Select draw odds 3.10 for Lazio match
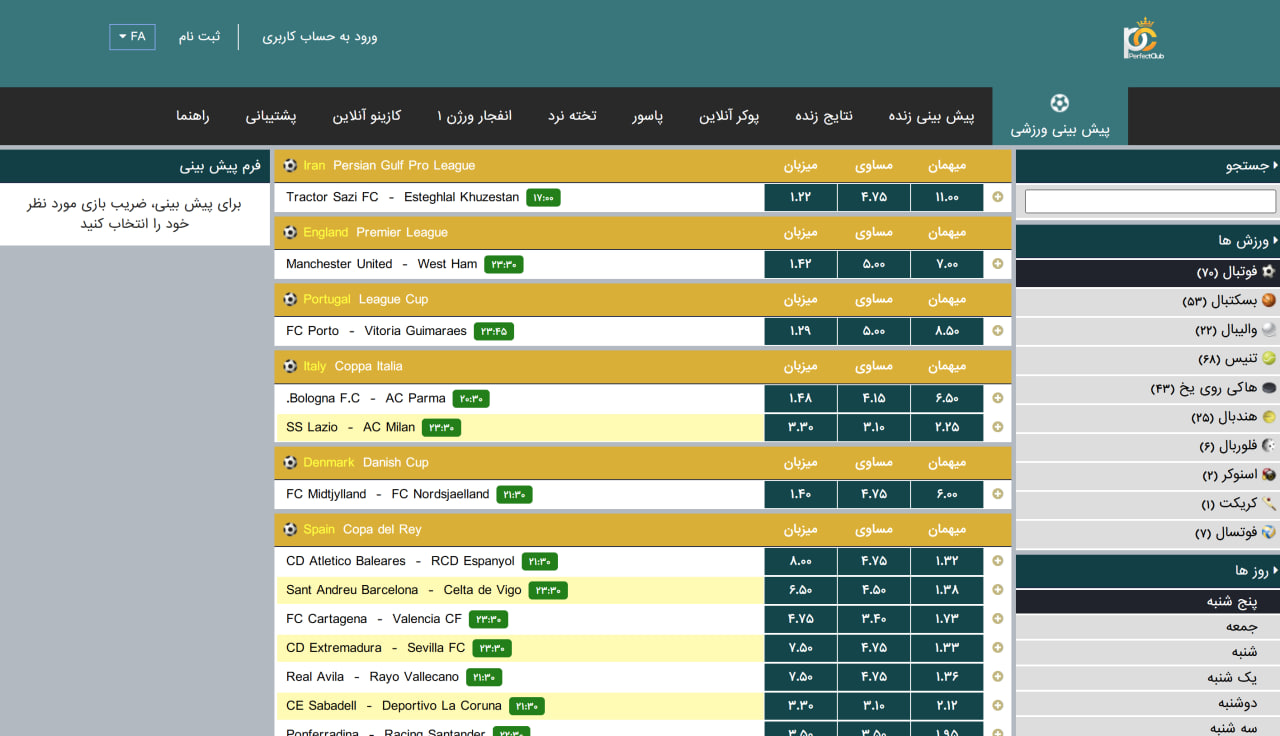 click(x=873, y=427)
